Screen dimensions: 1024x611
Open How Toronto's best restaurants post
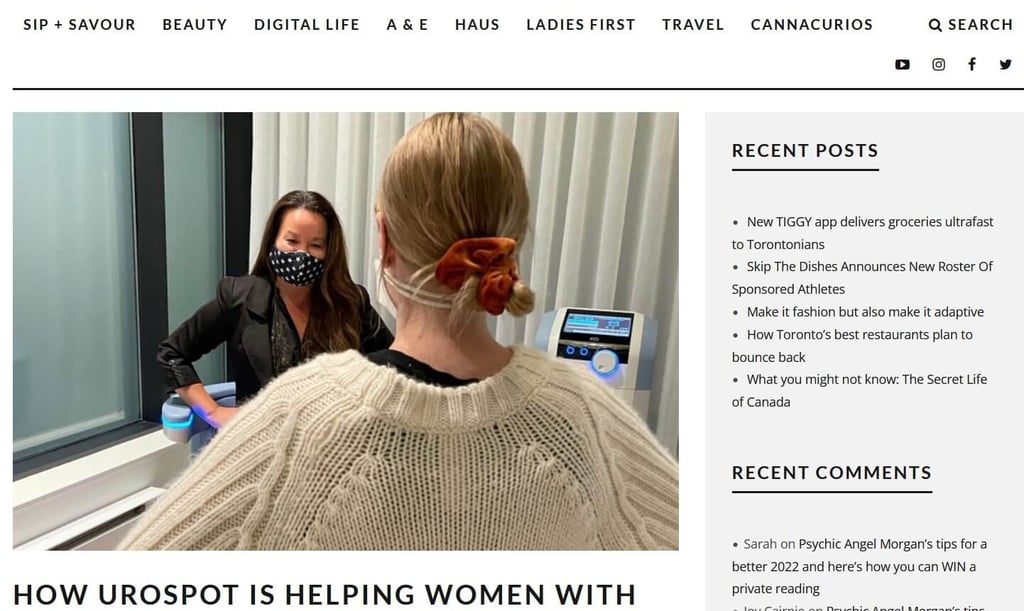852,346
